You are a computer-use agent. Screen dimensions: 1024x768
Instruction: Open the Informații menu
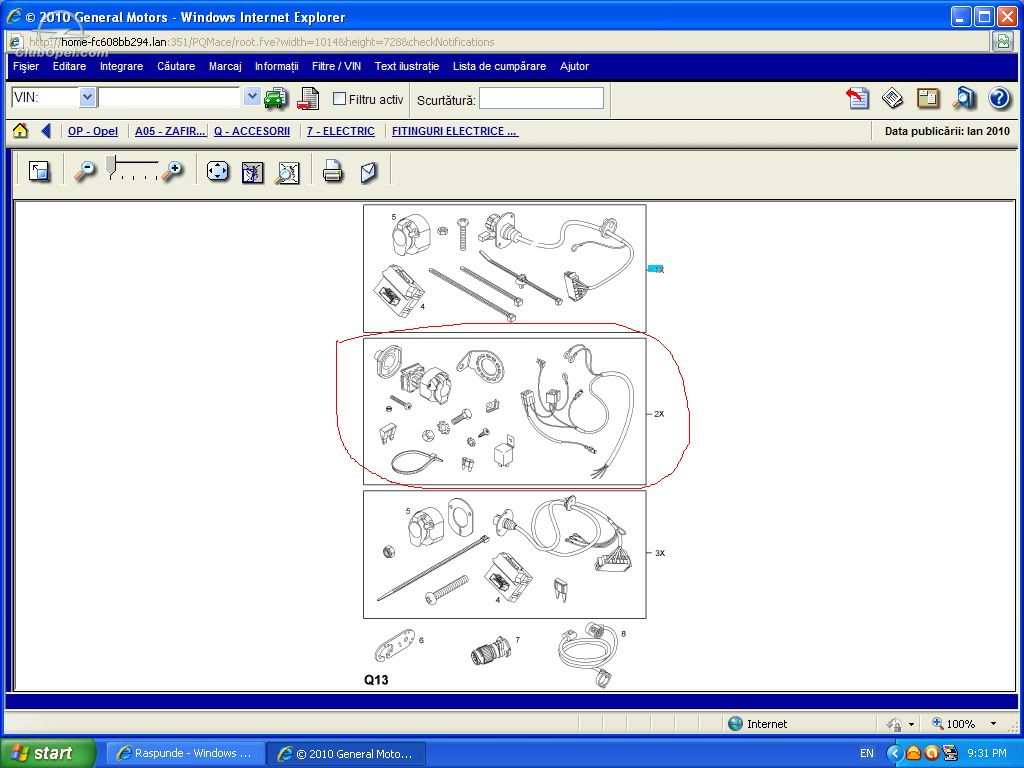coord(276,66)
